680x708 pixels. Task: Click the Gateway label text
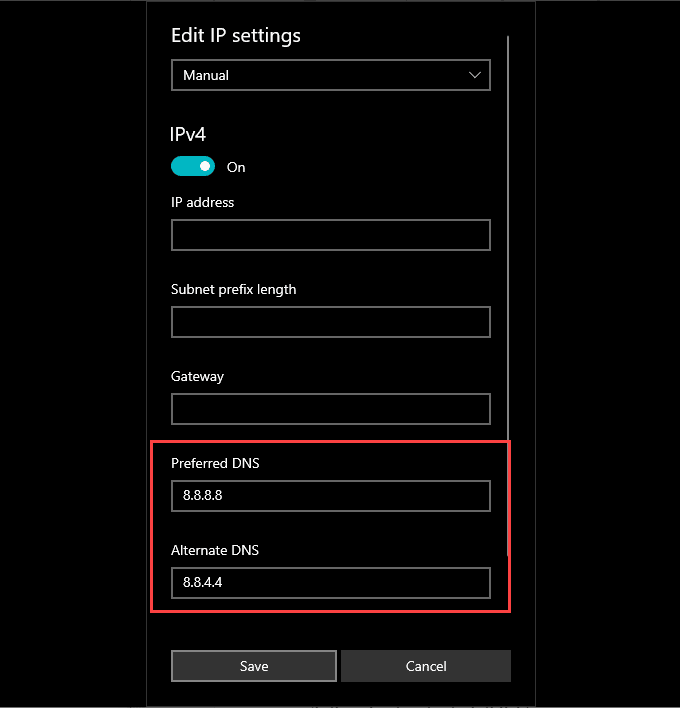[x=197, y=377]
